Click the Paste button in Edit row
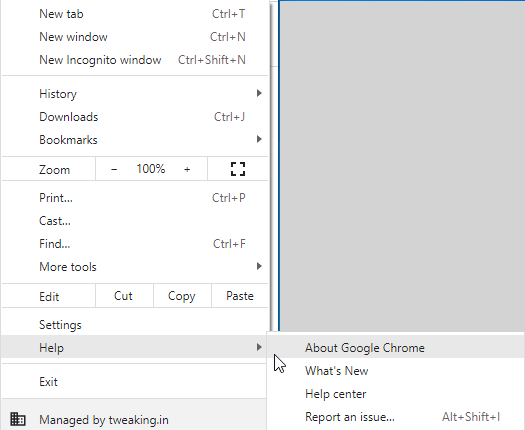 (240, 296)
